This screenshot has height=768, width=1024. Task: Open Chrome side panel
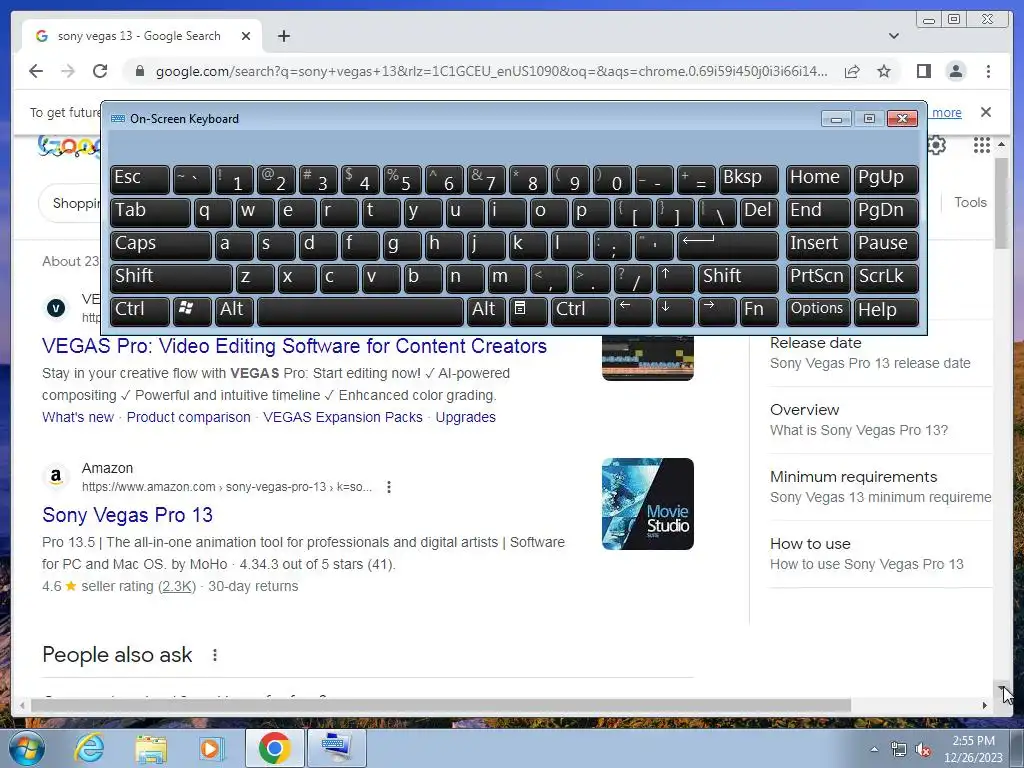click(x=923, y=71)
